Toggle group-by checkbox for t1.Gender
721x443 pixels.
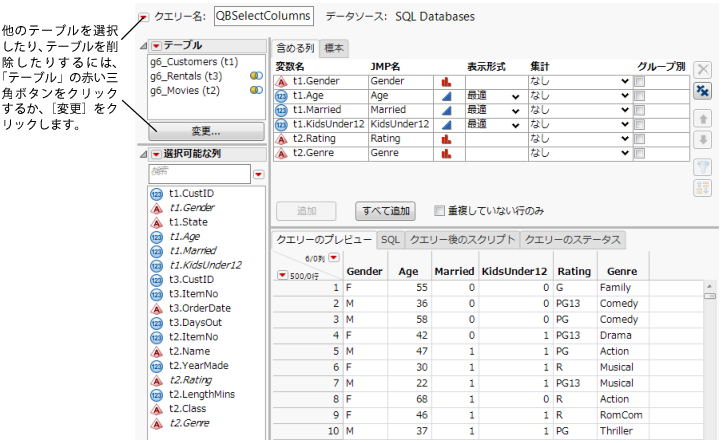click(x=640, y=81)
